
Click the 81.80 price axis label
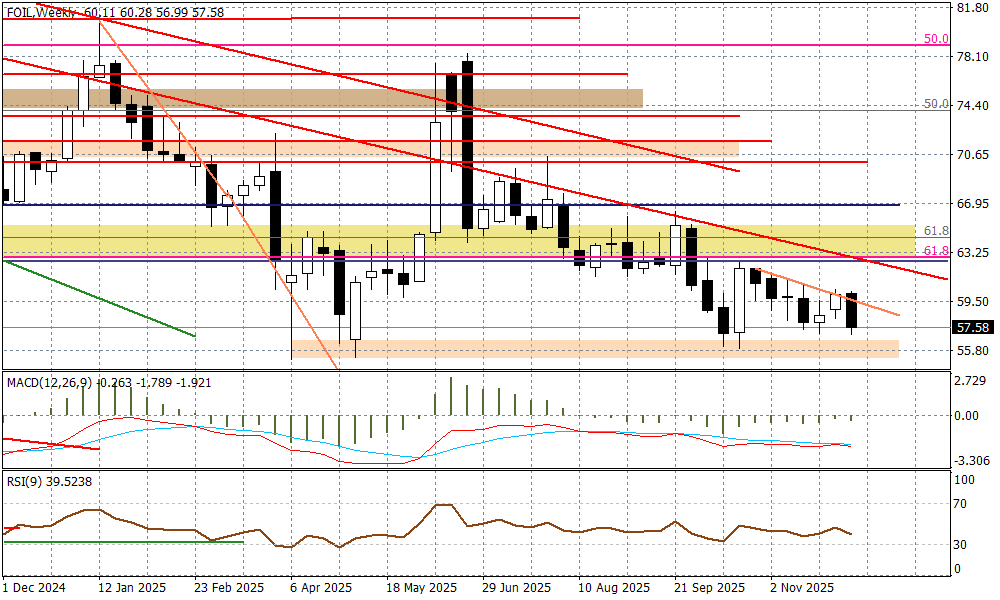(x=973, y=8)
